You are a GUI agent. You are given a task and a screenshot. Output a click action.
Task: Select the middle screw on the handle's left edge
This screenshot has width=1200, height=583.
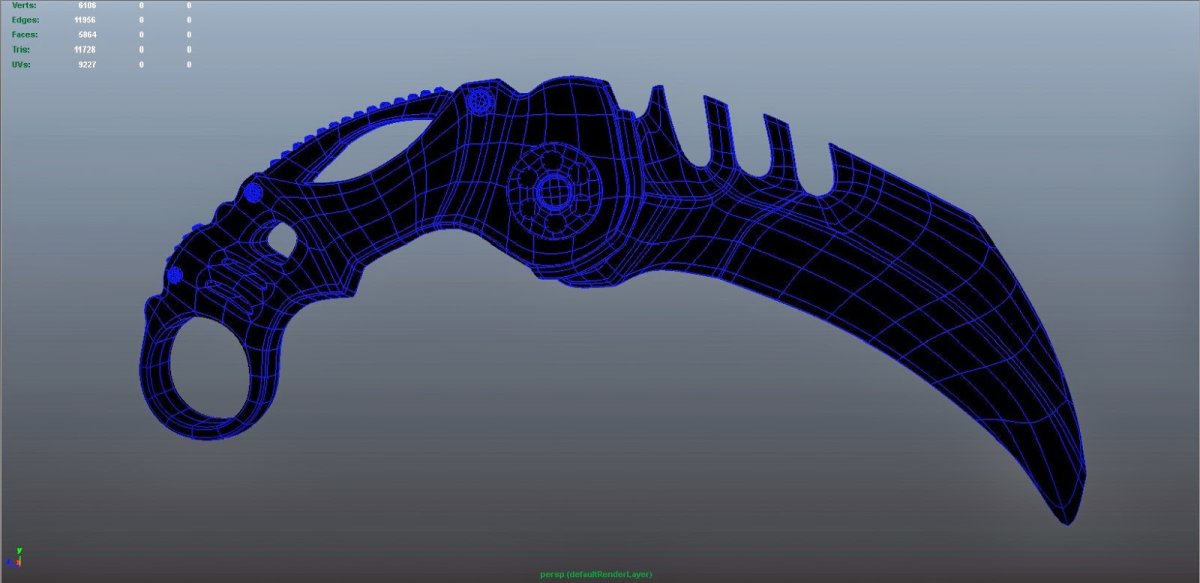click(253, 192)
